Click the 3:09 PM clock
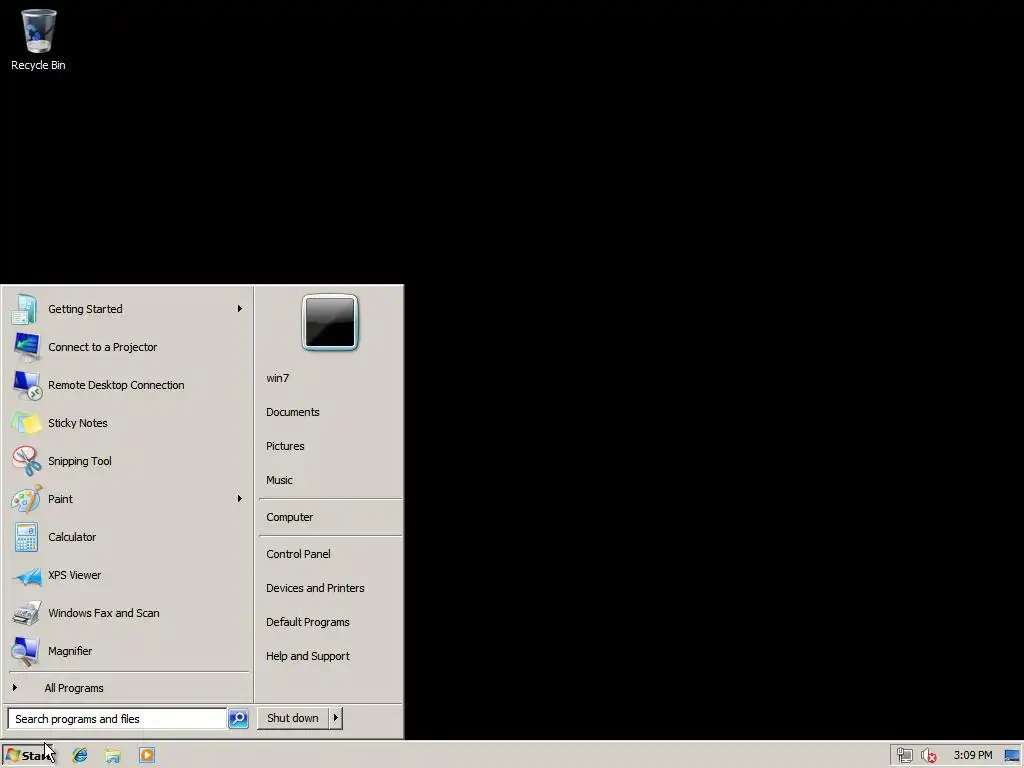Screen dimensions: 1024x768 pyautogui.click(x=973, y=756)
